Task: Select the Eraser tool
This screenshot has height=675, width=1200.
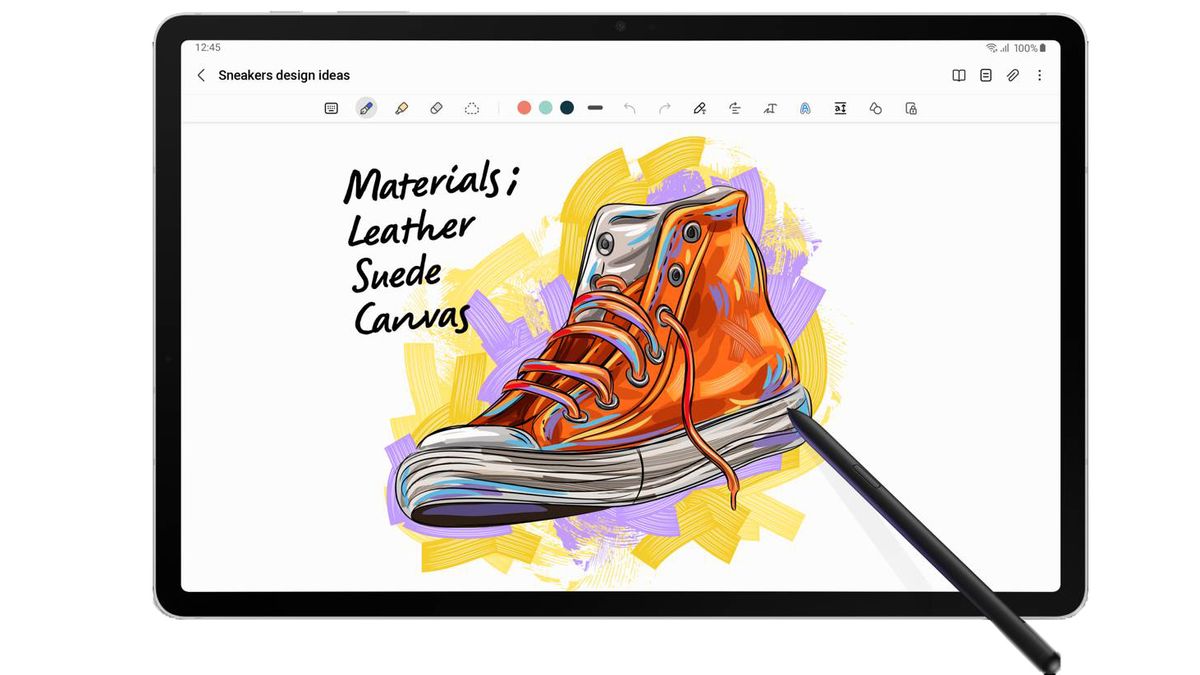Action: (x=436, y=107)
